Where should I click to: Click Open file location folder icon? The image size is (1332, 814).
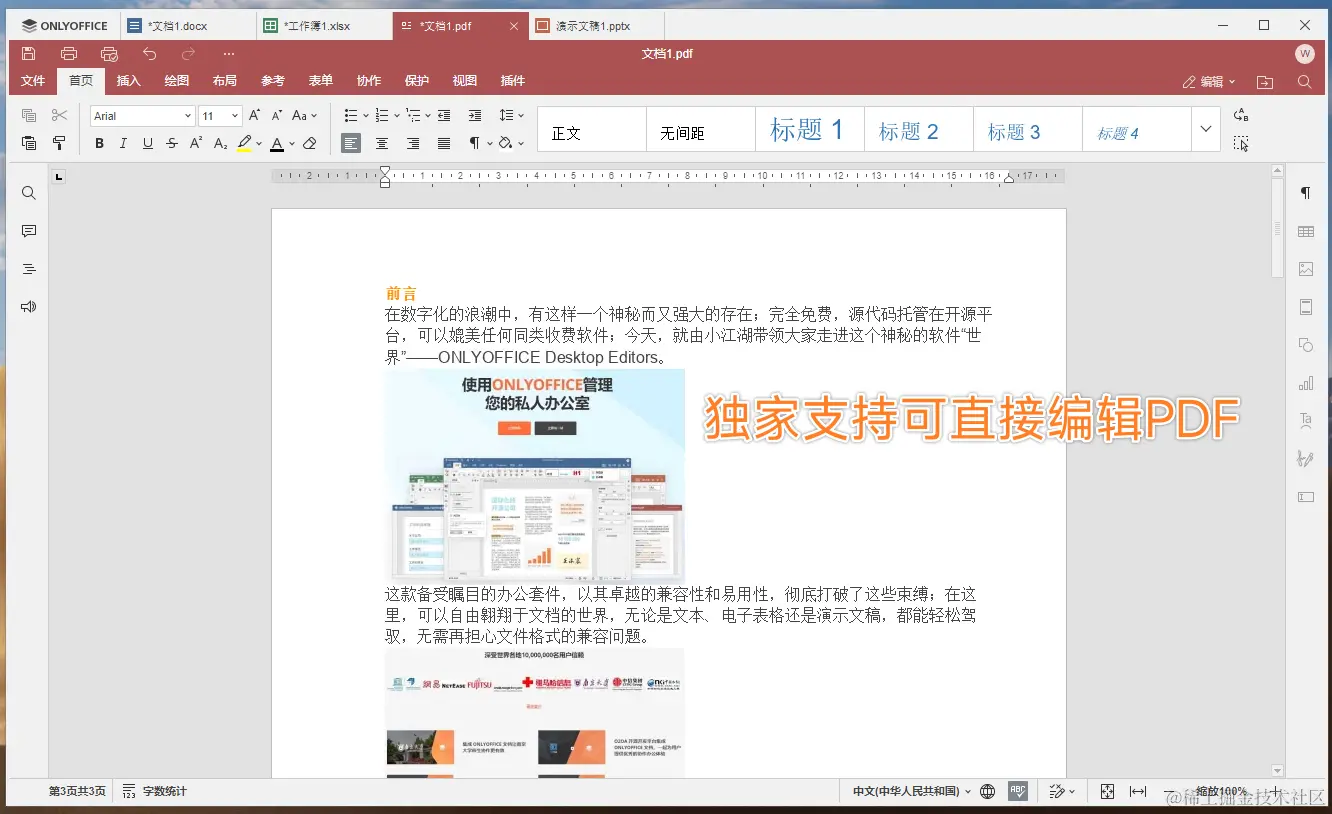pos(1265,82)
